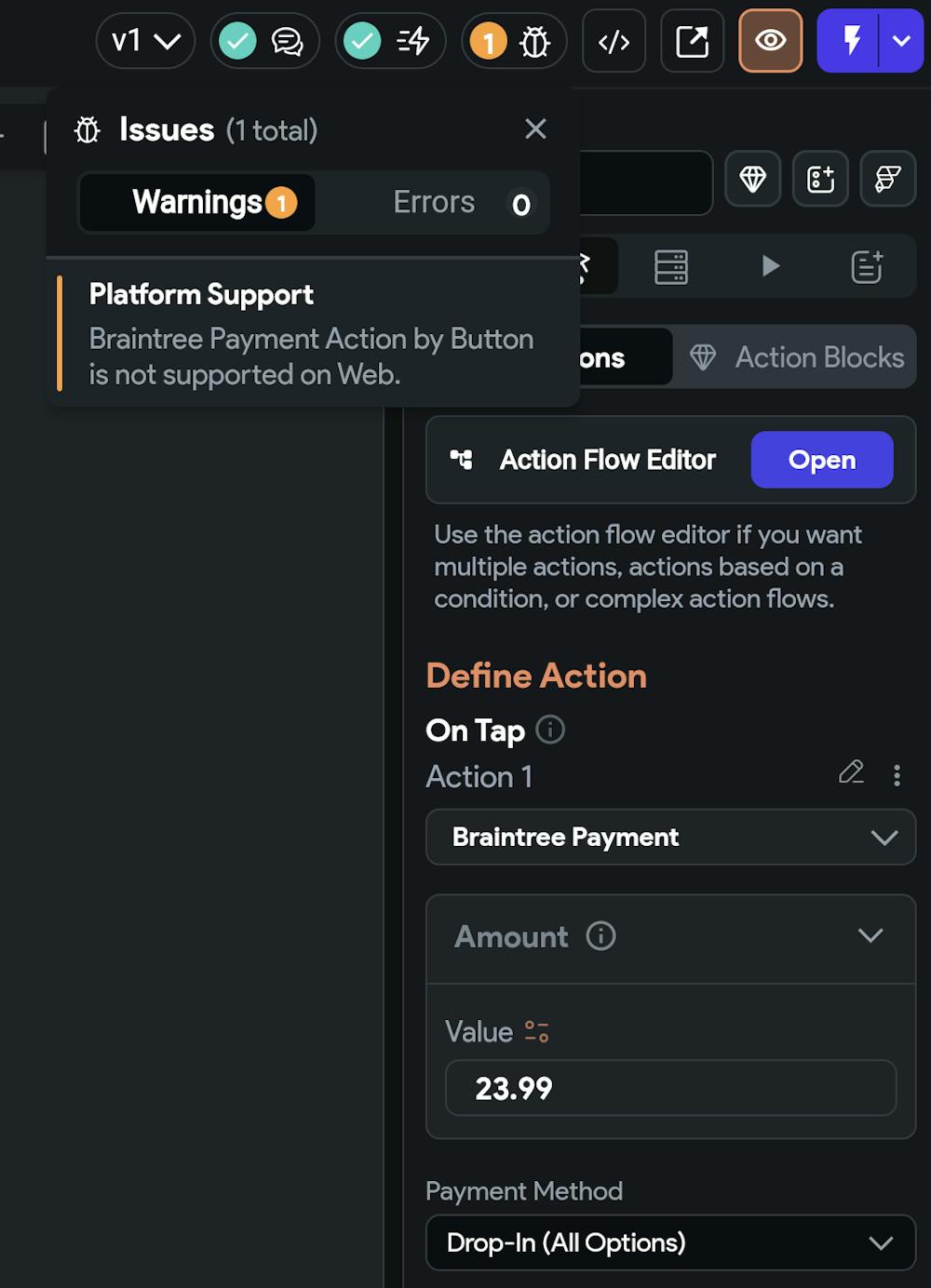The height and width of the screenshot is (1288, 931).
Task: Select the Action Blocks tab
Action: click(x=797, y=357)
